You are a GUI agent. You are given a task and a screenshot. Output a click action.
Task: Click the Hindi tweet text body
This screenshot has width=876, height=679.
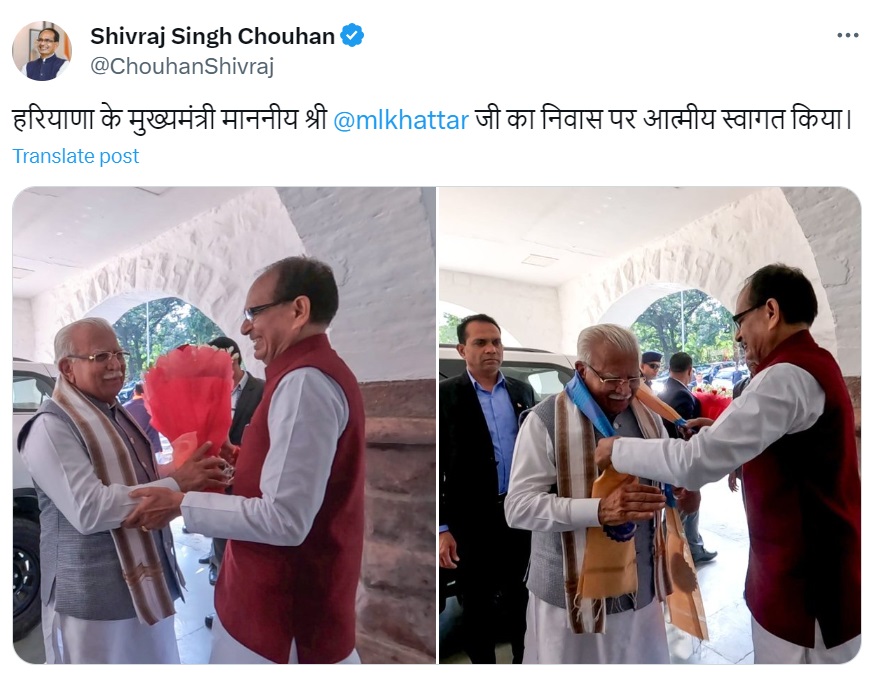click(432, 120)
